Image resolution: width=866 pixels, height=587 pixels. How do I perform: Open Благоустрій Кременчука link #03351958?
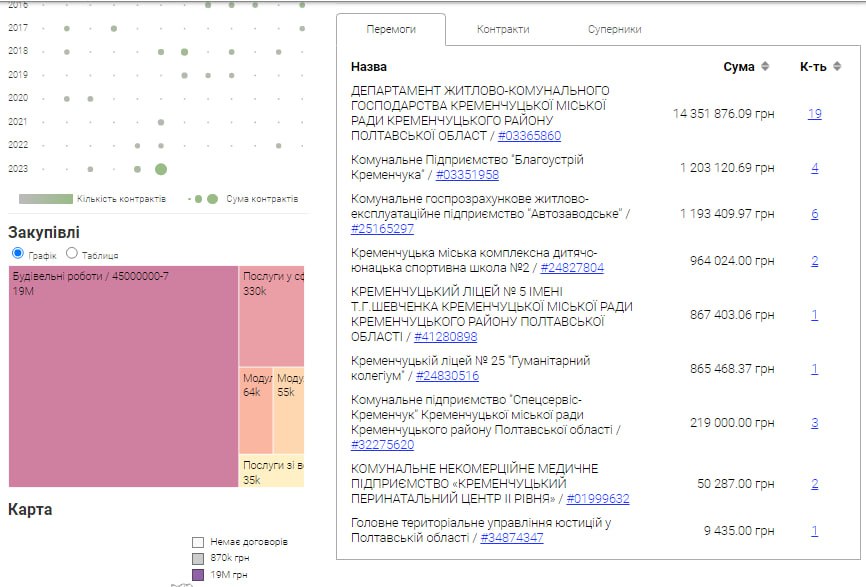[467, 175]
